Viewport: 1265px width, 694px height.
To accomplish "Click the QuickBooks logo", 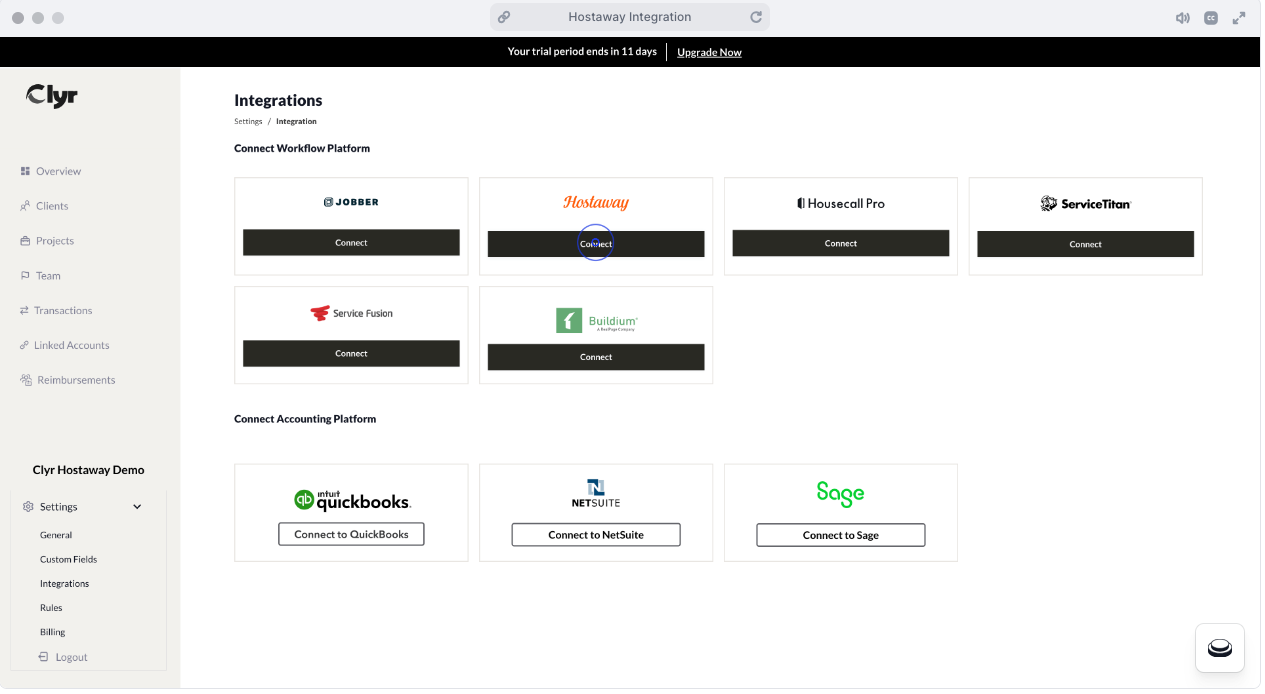I will point(351,500).
